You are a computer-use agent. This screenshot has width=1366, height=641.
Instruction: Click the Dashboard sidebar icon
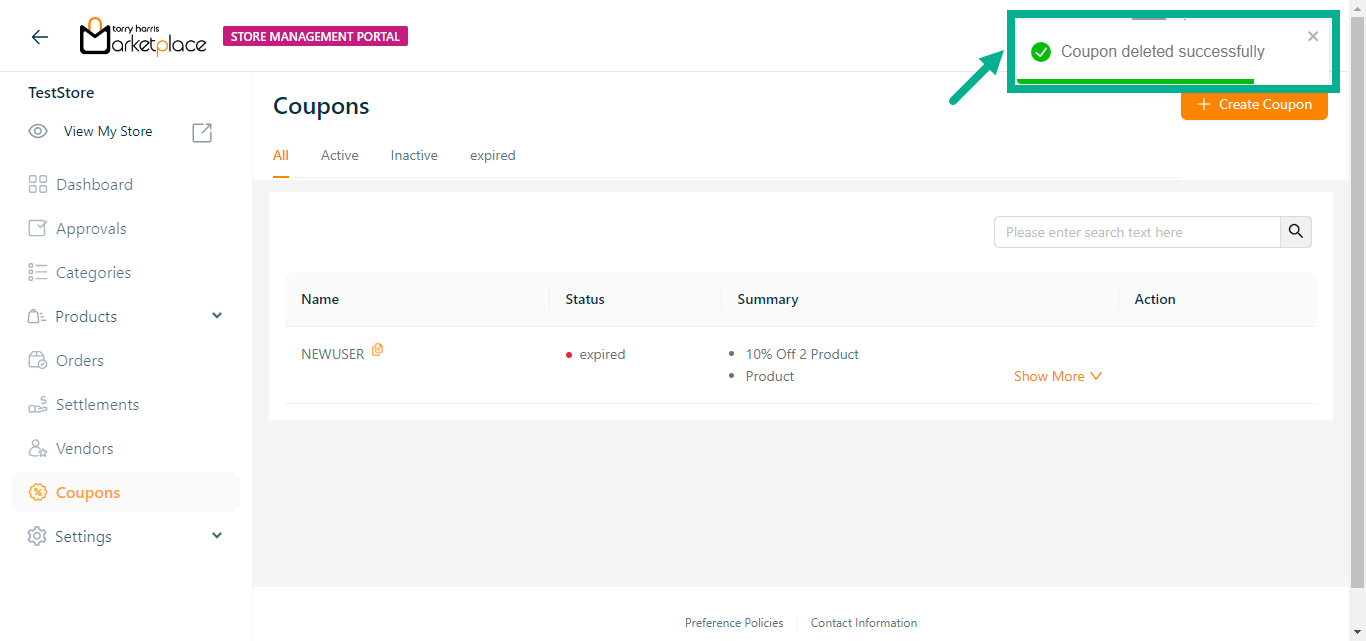pos(38,184)
